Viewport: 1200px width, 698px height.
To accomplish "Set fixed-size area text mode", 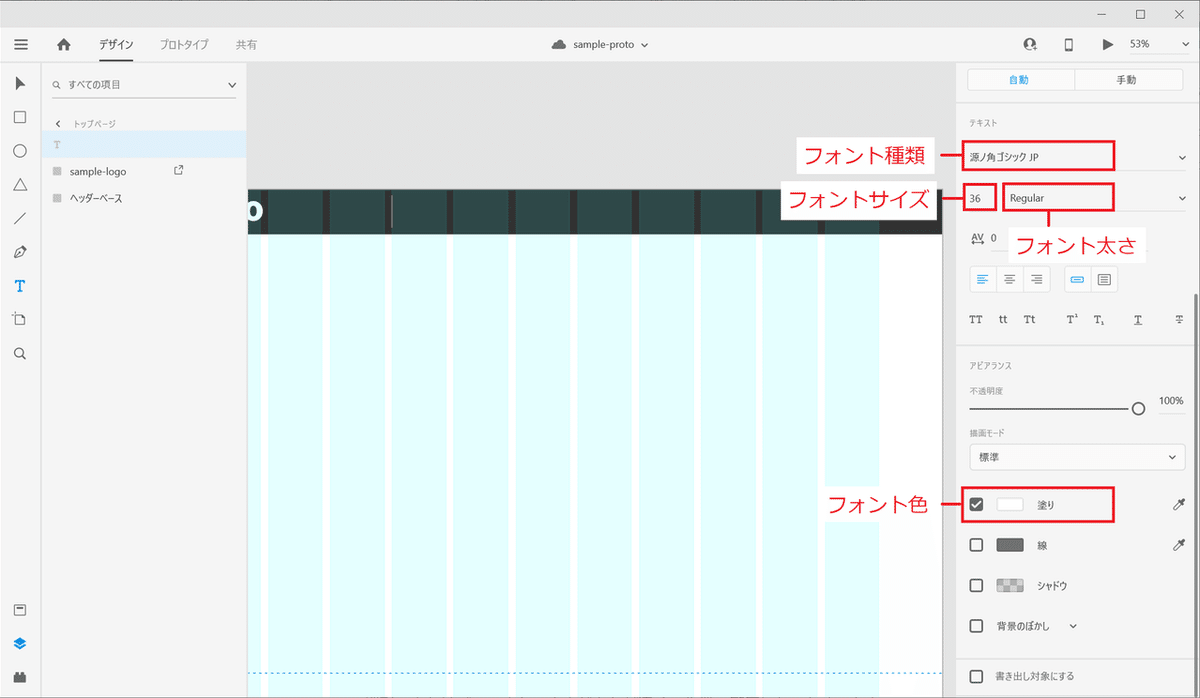I will [1104, 280].
